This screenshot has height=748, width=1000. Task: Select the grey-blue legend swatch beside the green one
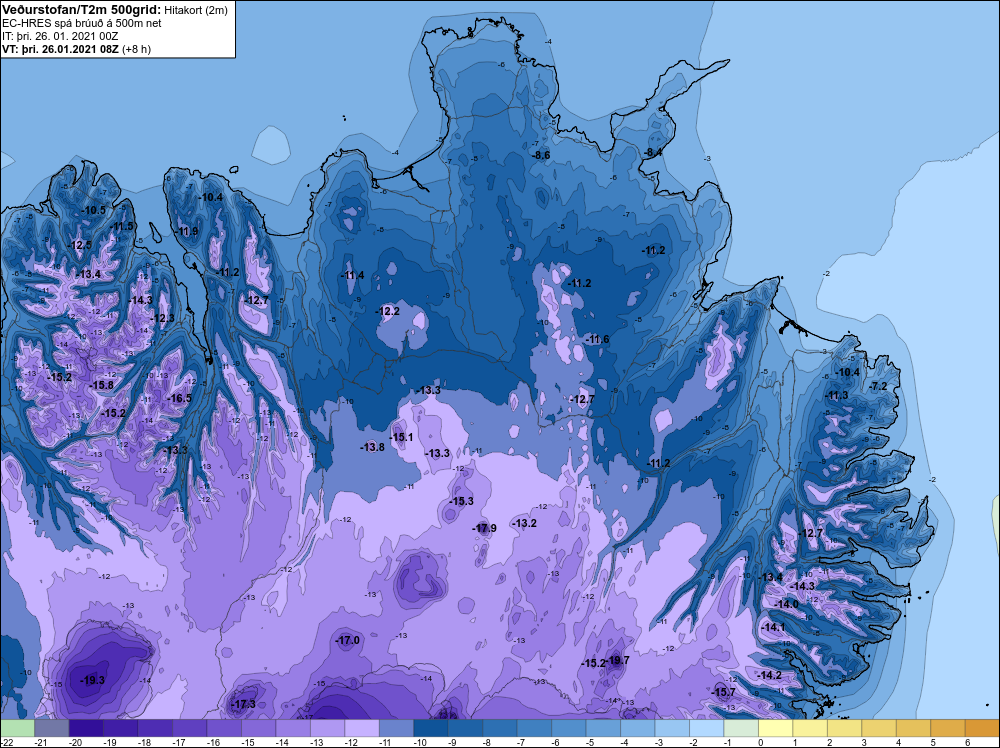[52, 728]
